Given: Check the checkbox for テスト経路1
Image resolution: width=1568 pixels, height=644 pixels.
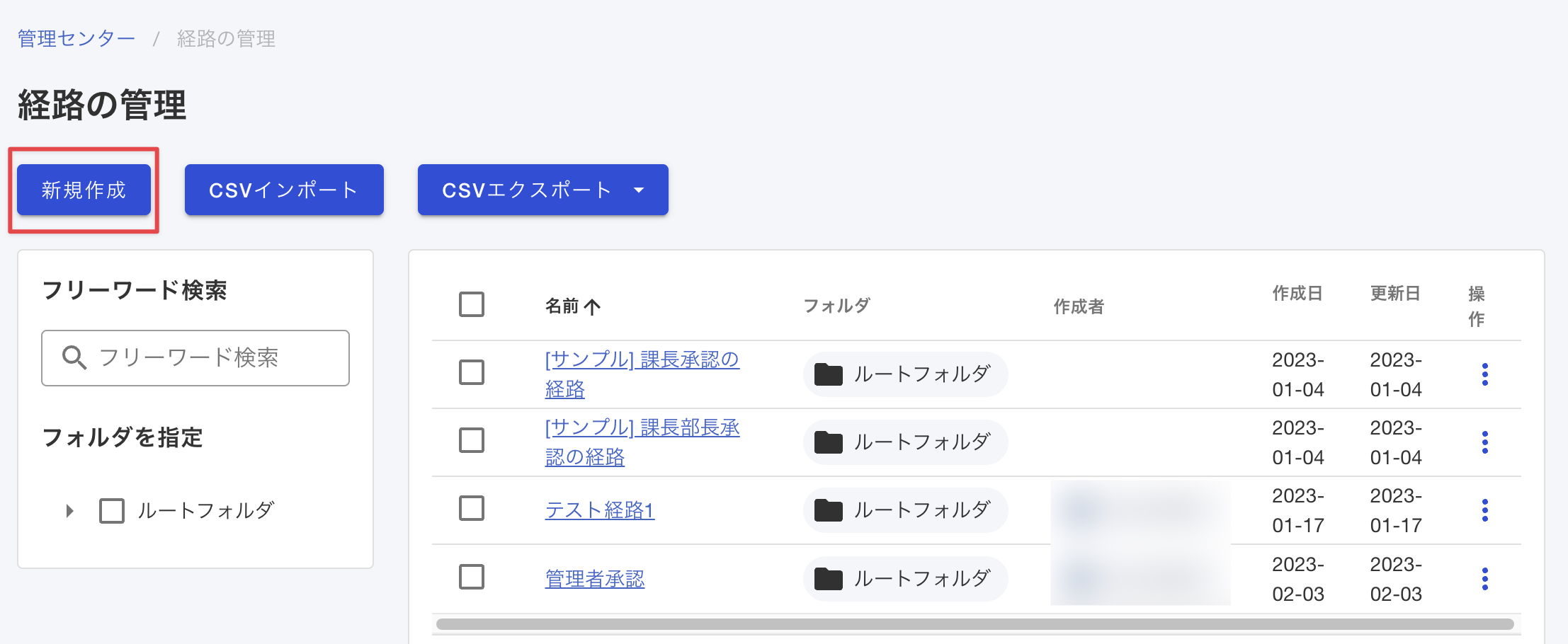Looking at the screenshot, I should pos(471,508).
